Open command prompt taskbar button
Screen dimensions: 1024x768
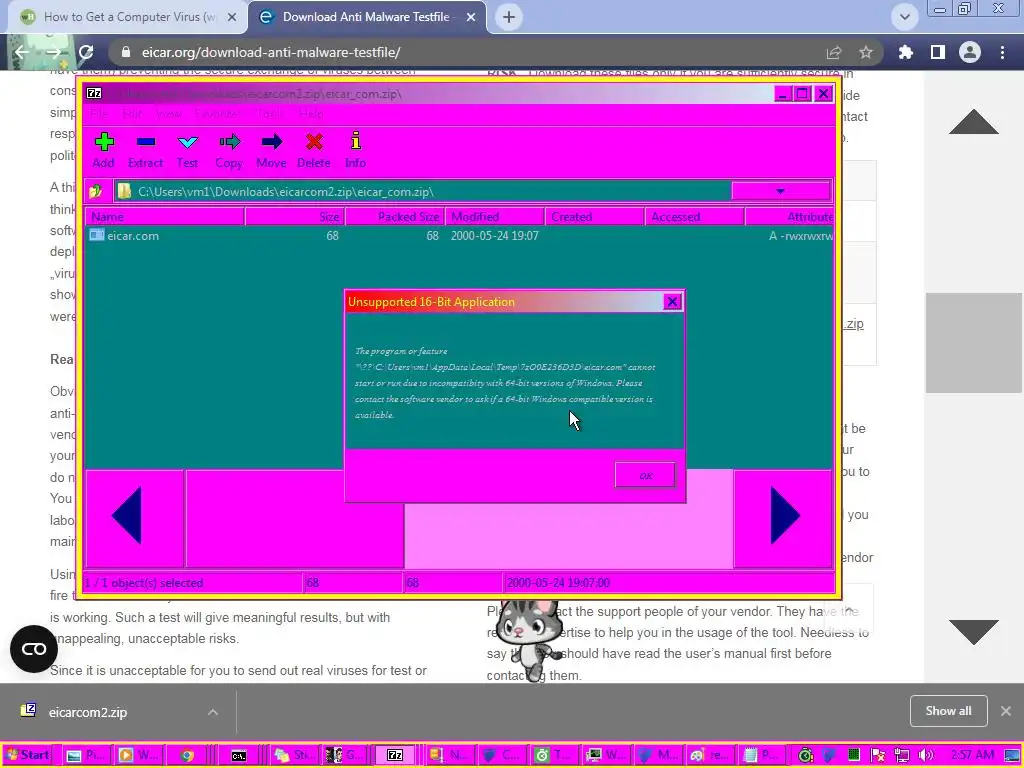click(x=239, y=755)
